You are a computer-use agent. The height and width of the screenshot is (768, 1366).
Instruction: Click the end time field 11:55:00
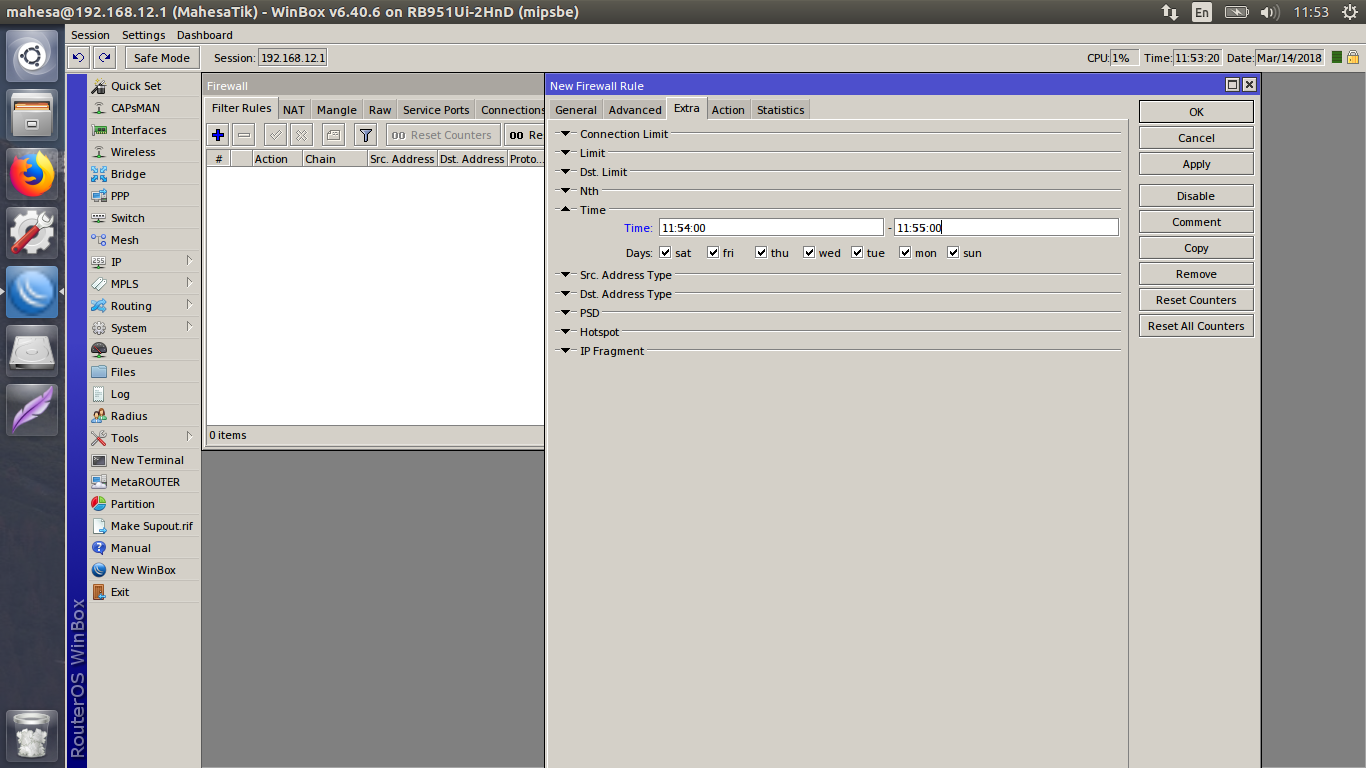click(x=1006, y=228)
